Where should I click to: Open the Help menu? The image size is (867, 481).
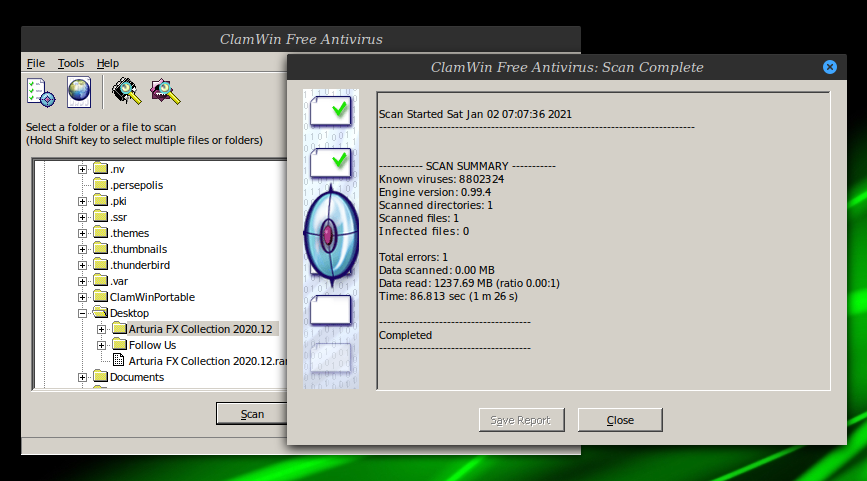tap(108, 63)
